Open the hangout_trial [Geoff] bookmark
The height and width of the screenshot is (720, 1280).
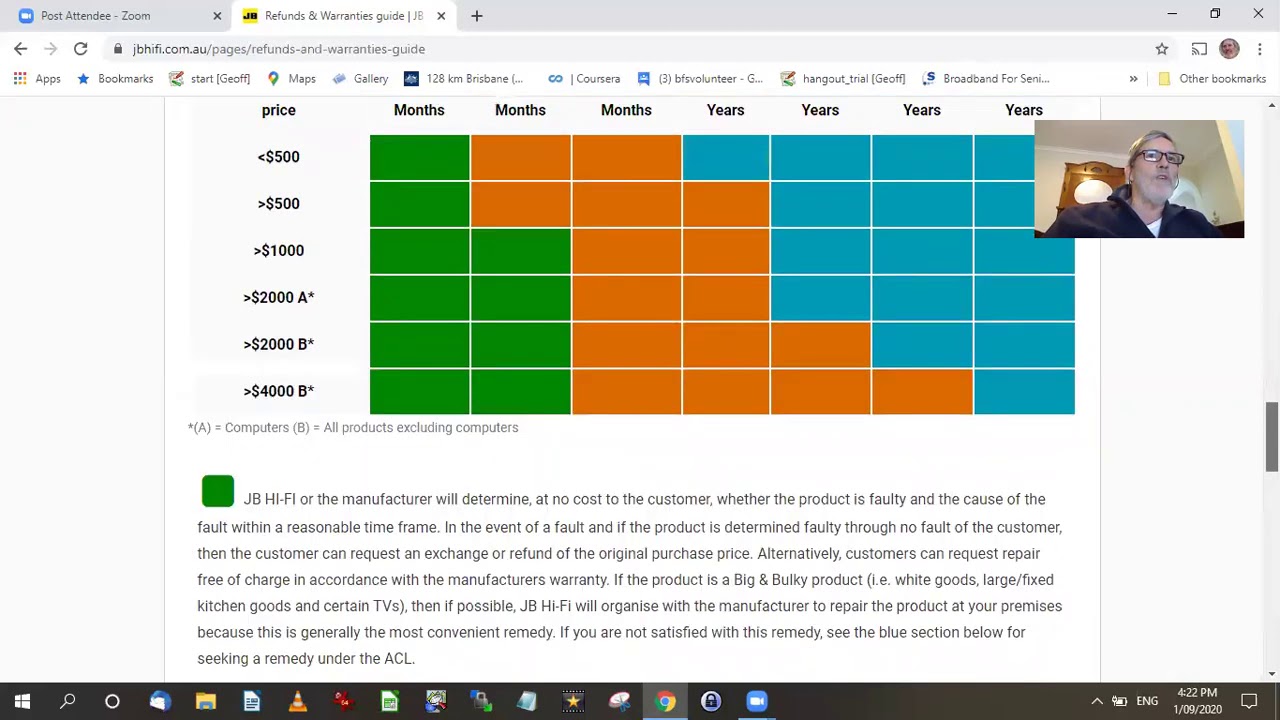click(x=843, y=78)
